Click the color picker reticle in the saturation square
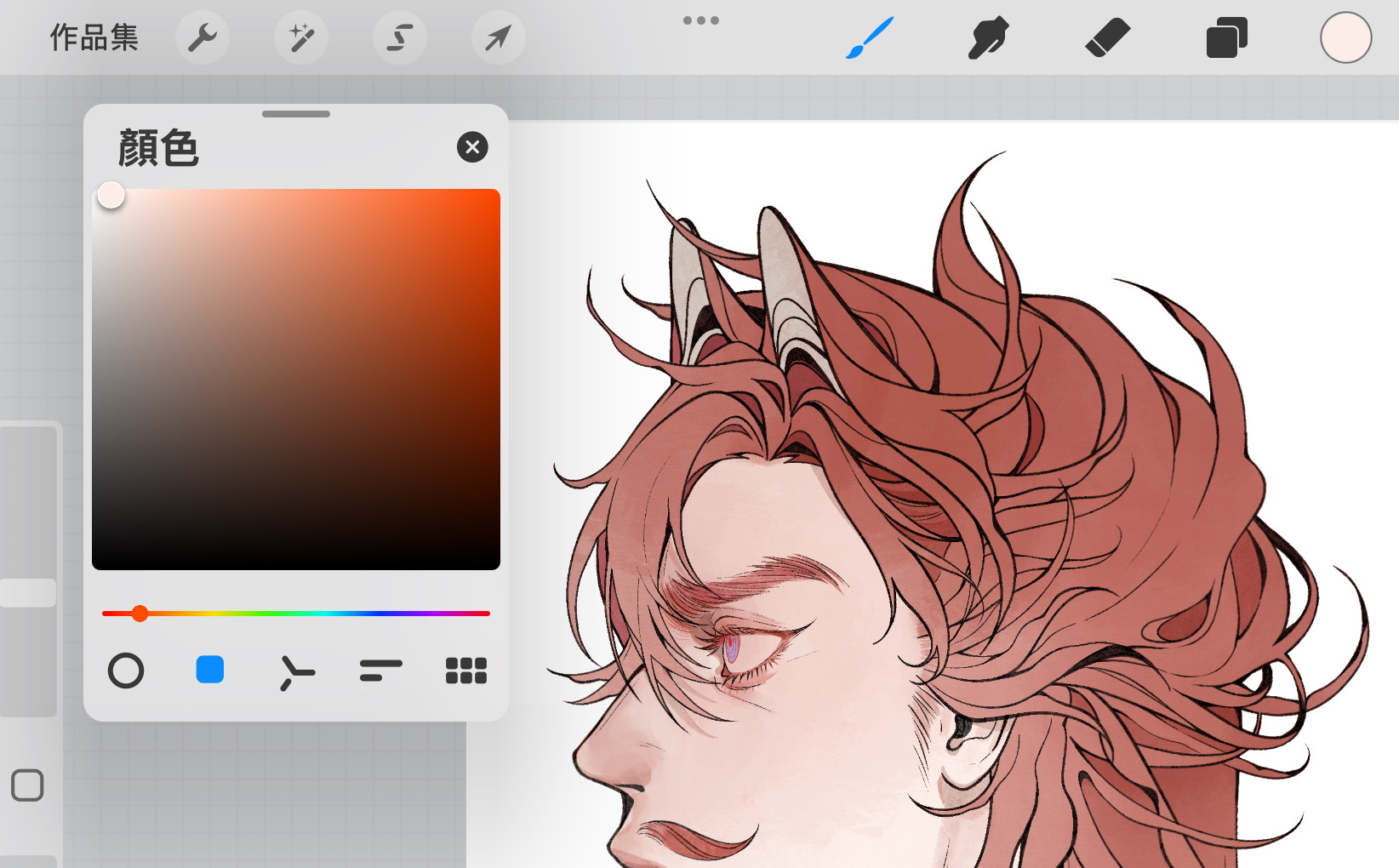The height and width of the screenshot is (868, 1399). coord(111,195)
